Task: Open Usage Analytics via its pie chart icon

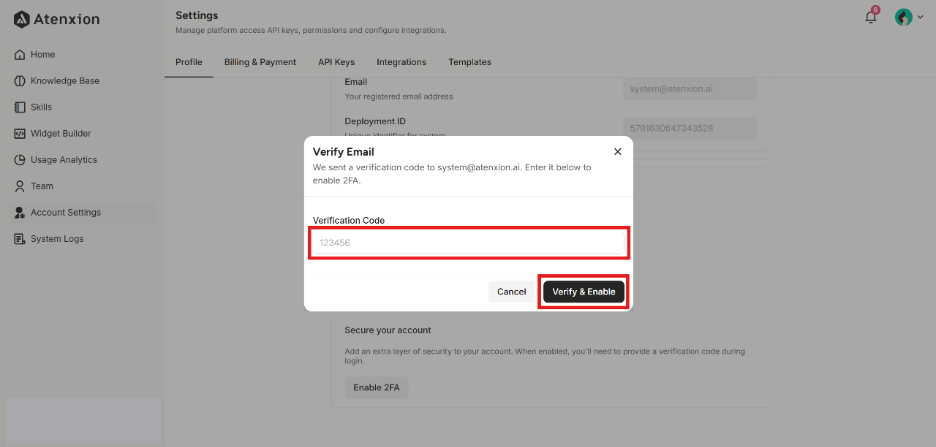Action: [x=19, y=160]
